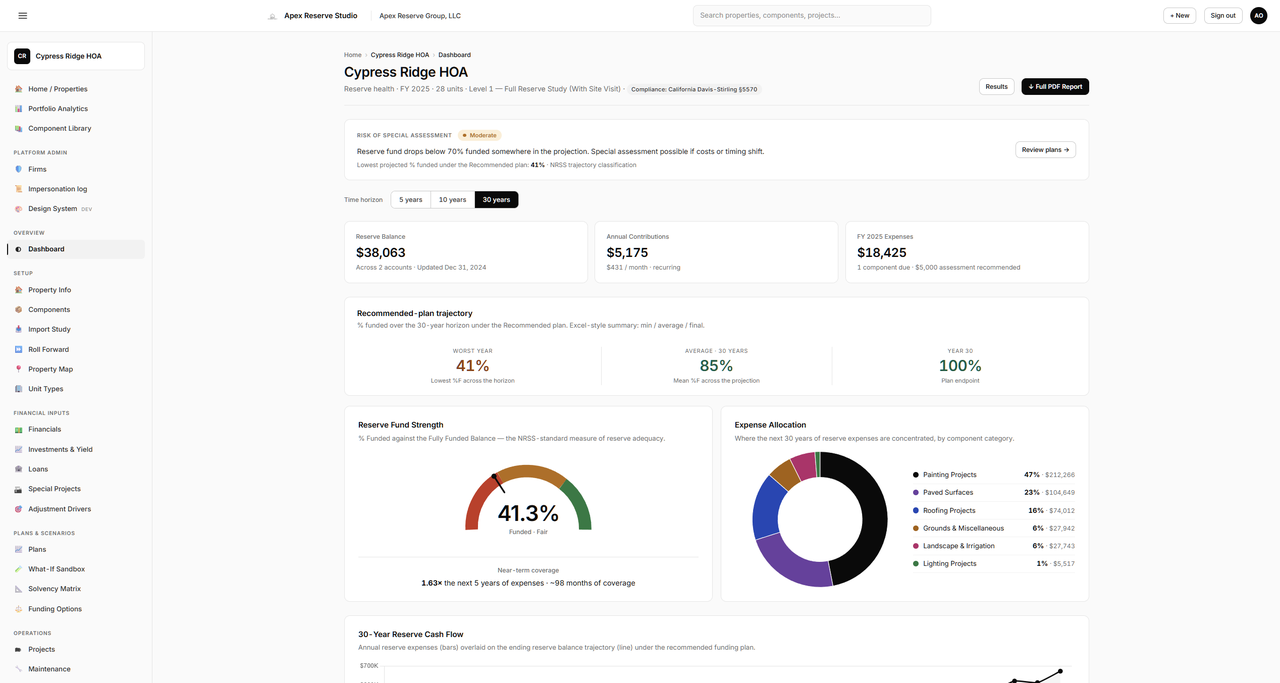Click the Firms shield icon
Screen dimensions: 1280x683
coord(19,169)
